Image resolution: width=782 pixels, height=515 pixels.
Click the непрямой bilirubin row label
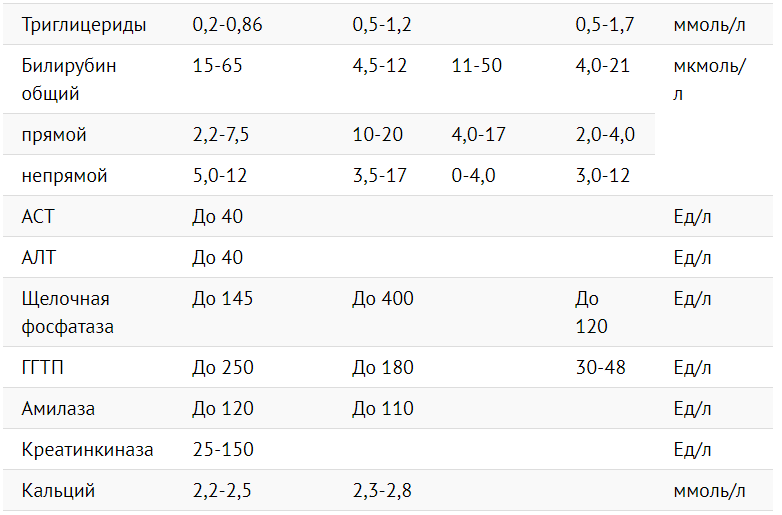coord(64,176)
